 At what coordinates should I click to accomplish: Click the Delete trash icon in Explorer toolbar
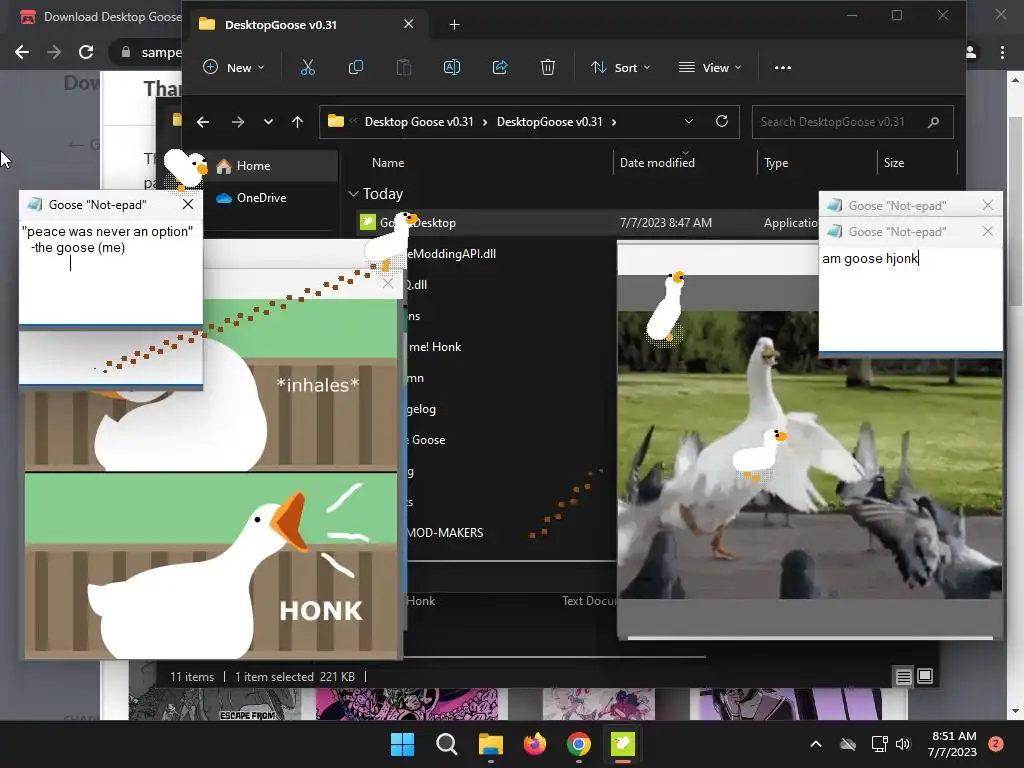(548, 67)
